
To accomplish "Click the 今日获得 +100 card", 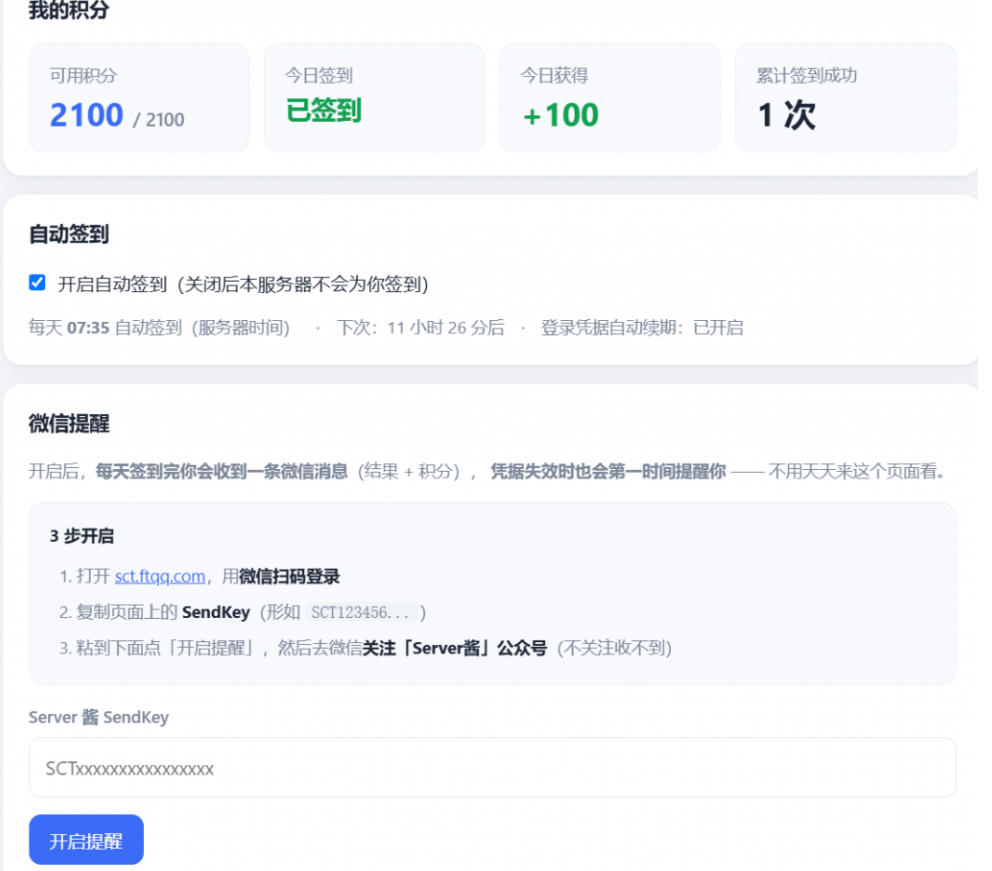I will coord(610,98).
